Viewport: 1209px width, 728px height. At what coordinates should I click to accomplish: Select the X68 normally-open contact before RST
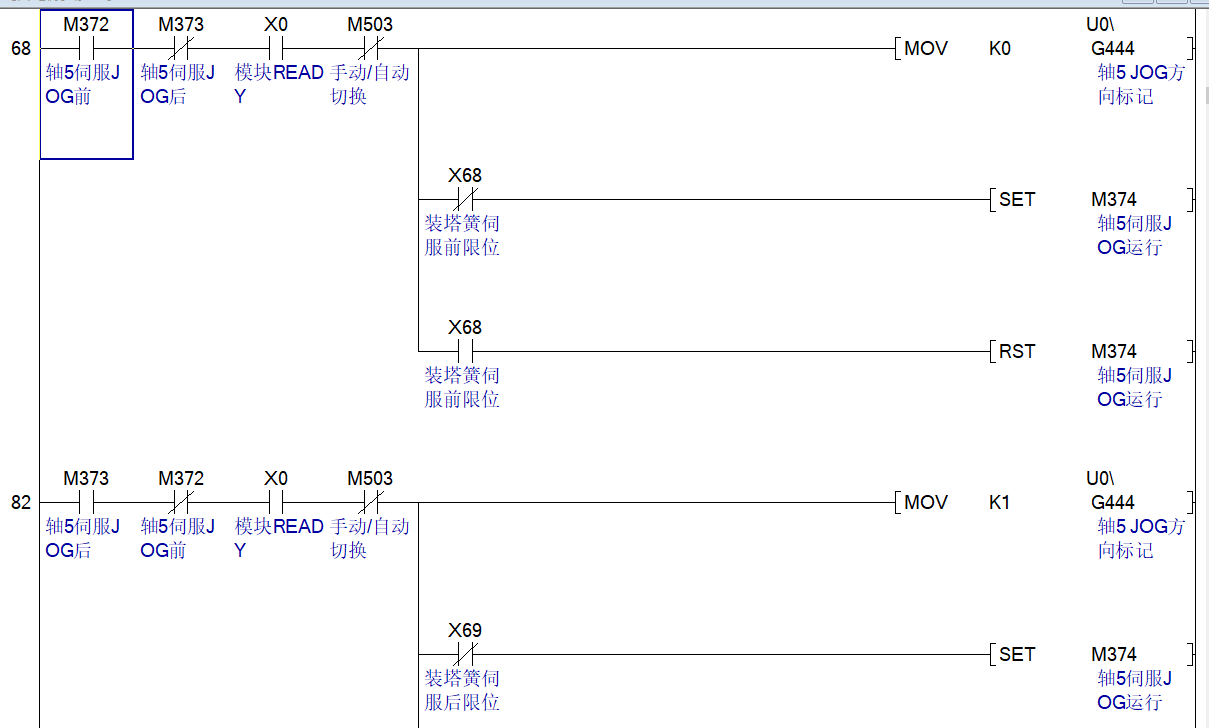tap(465, 351)
